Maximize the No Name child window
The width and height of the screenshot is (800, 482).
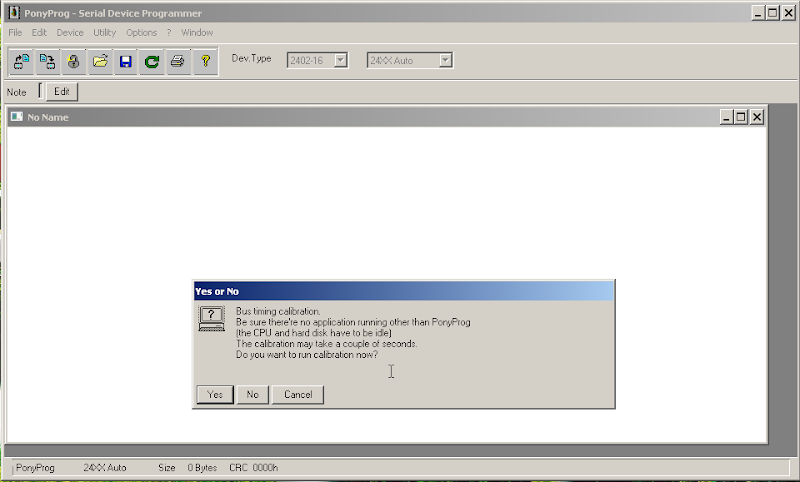[x=741, y=117]
